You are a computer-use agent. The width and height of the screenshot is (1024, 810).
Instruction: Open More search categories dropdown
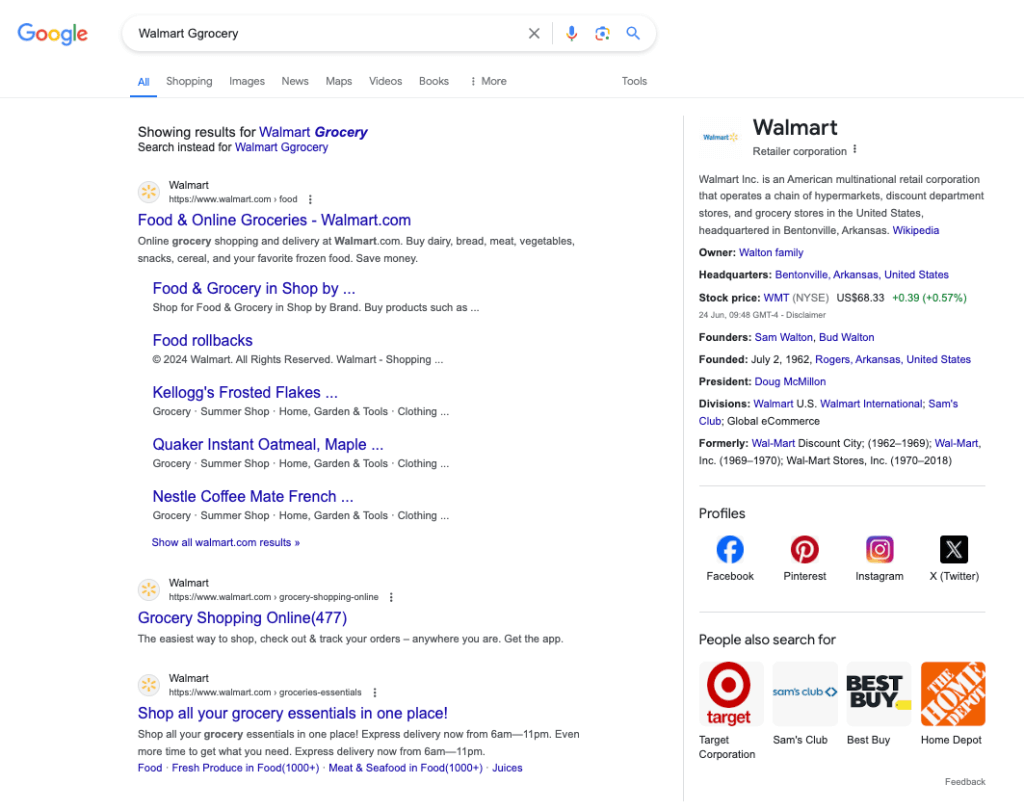(x=488, y=81)
